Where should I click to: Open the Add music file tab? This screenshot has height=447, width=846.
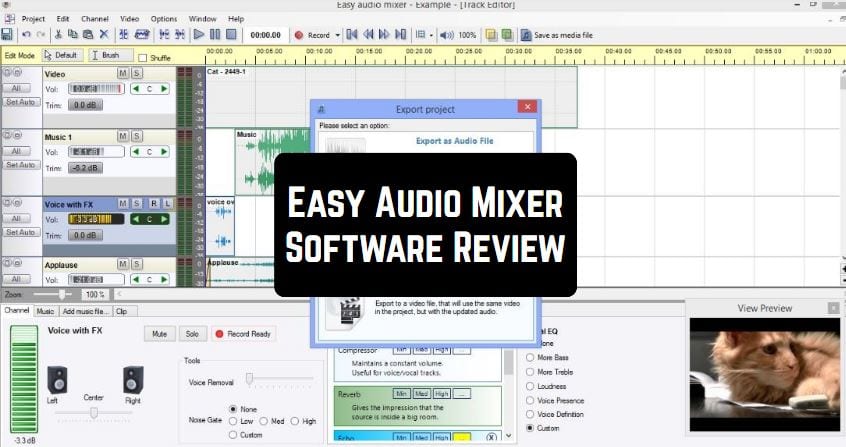tap(85, 311)
